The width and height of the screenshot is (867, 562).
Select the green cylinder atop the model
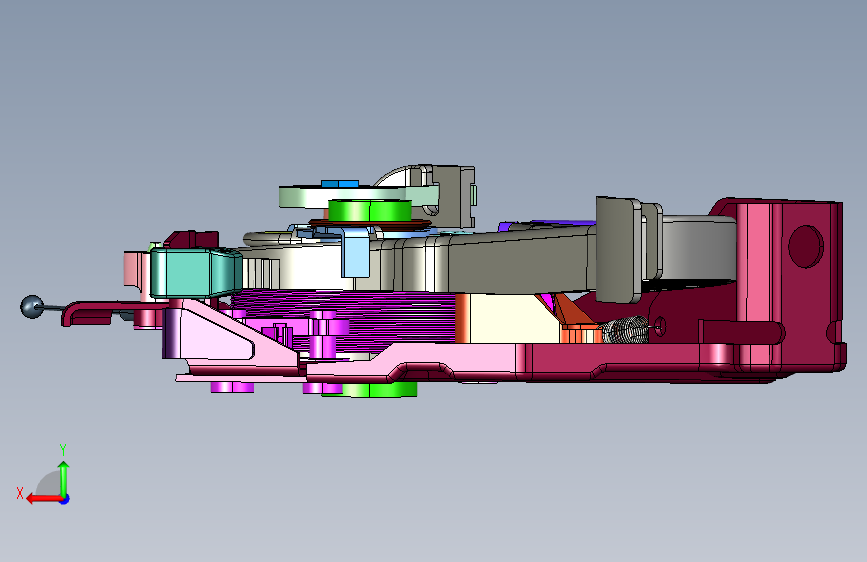pos(370,211)
